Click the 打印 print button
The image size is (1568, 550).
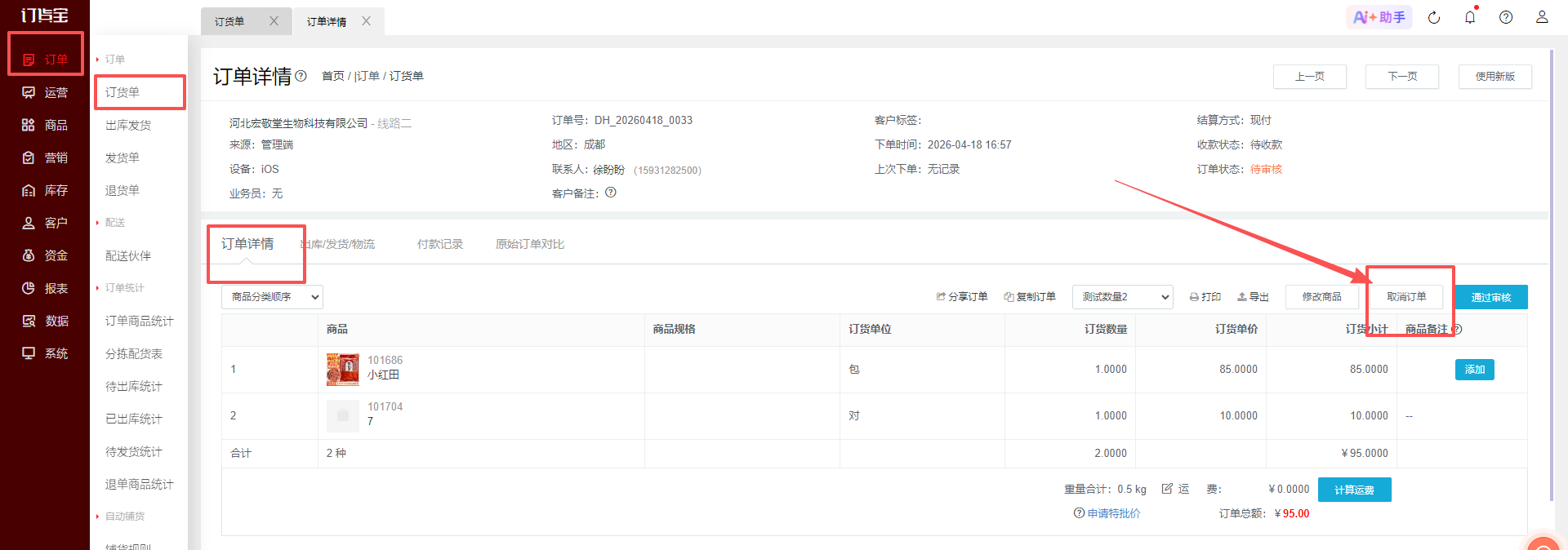pyautogui.click(x=1205, y=297)
